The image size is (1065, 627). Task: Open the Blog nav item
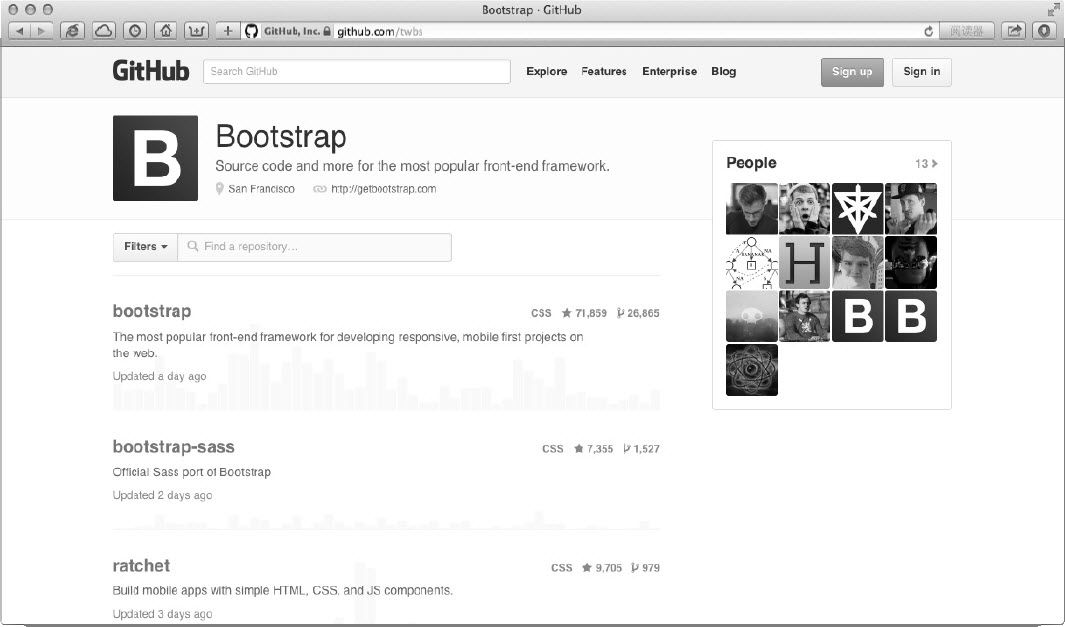click(723, 71)
